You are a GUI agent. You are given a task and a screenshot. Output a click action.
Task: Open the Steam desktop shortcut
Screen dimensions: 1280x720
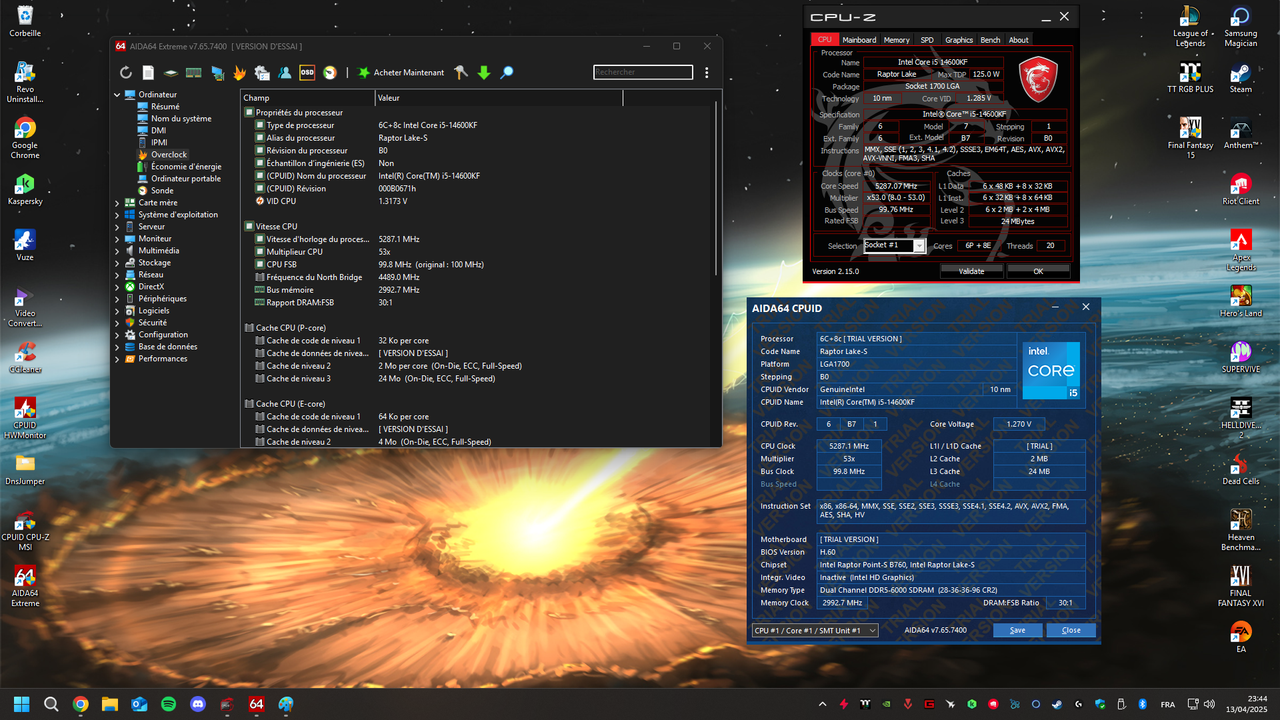(x=1241, y=78)
